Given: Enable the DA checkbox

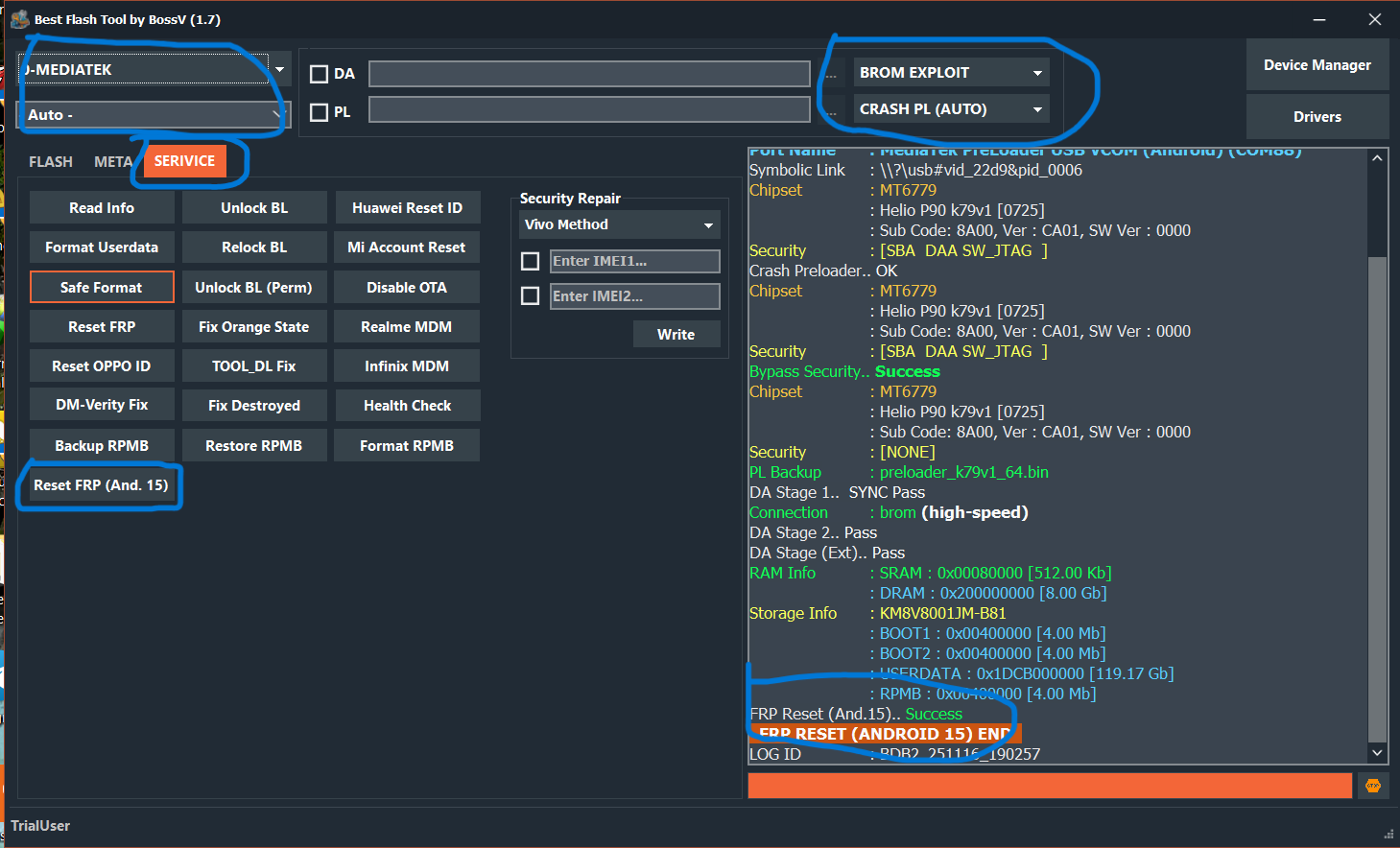Looking at the screenshot, I should point(320,74).
